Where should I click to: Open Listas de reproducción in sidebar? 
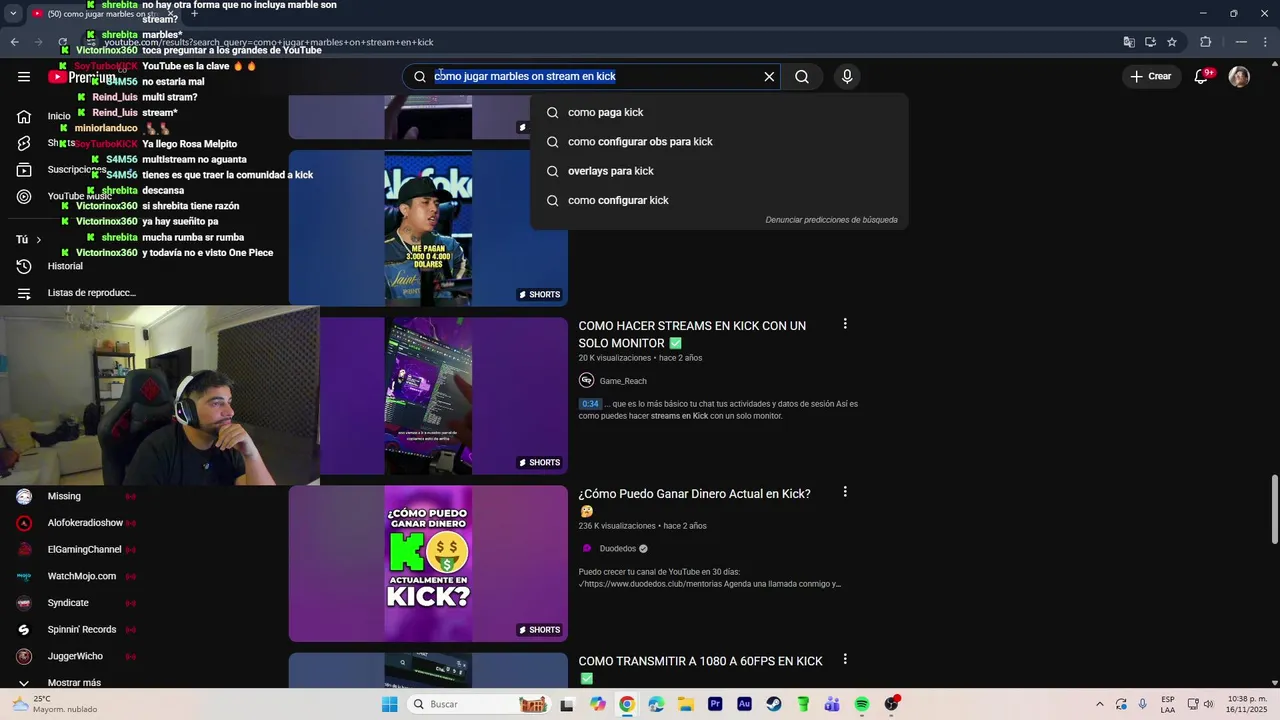[91, 293]
